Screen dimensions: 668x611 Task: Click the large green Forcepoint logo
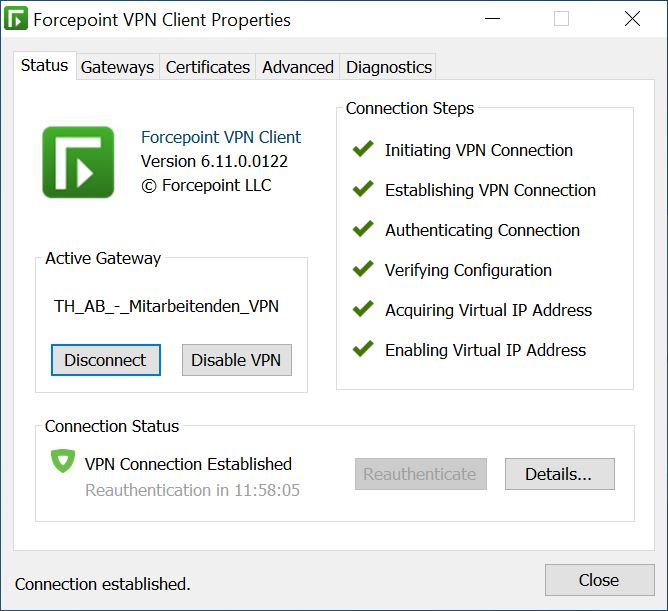(78, 162)
